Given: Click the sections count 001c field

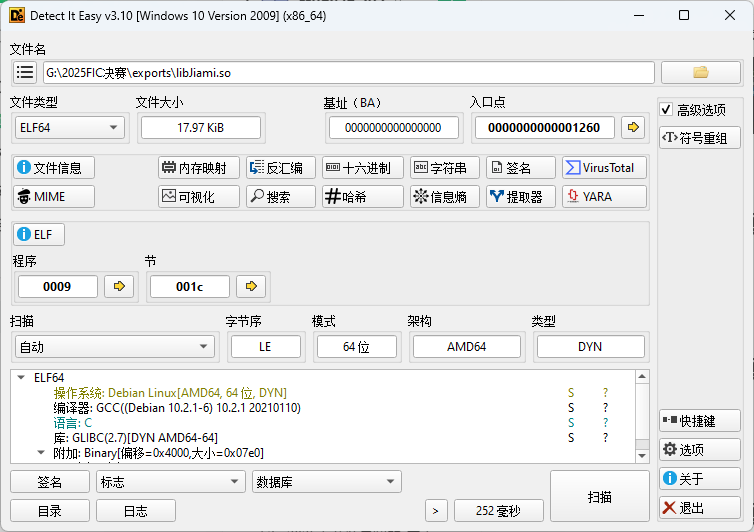Looking at the screenshot, I should coord(189,286).
